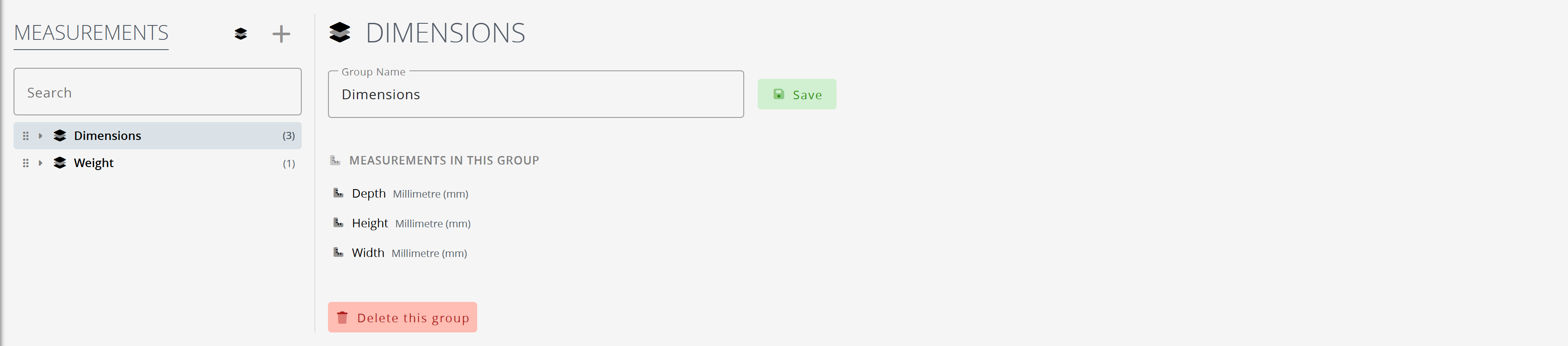Click the ruler icon beside Depth
This screenshot has width=1568, height=346.
coord(339,193)
